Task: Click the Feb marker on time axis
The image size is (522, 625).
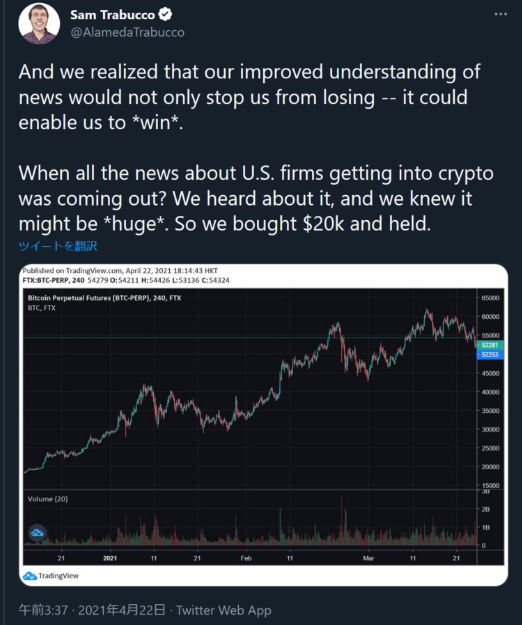Action: point(246,558)
